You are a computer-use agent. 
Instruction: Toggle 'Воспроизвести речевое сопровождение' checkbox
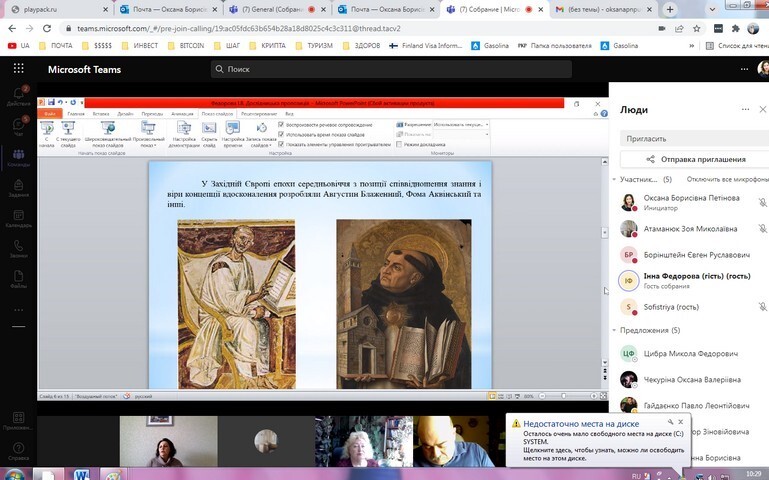[x=281, y=124]
